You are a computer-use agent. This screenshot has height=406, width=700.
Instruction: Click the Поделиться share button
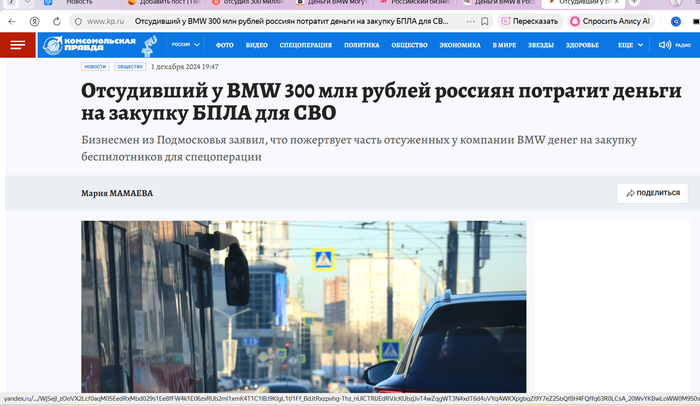point(653,193)
